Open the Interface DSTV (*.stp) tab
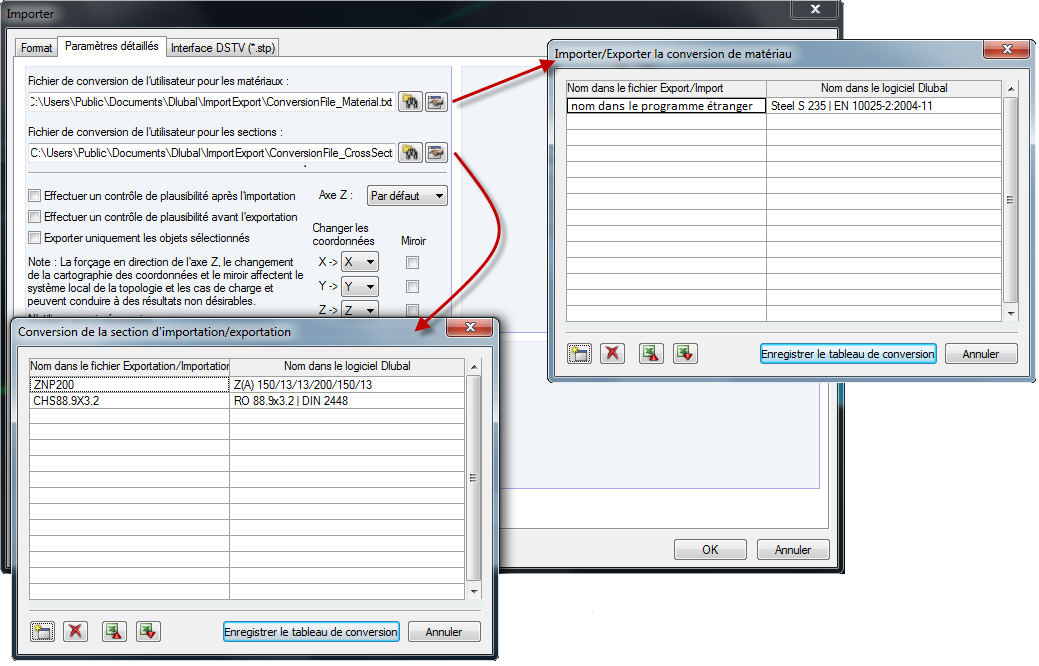 tap(223, 48)
